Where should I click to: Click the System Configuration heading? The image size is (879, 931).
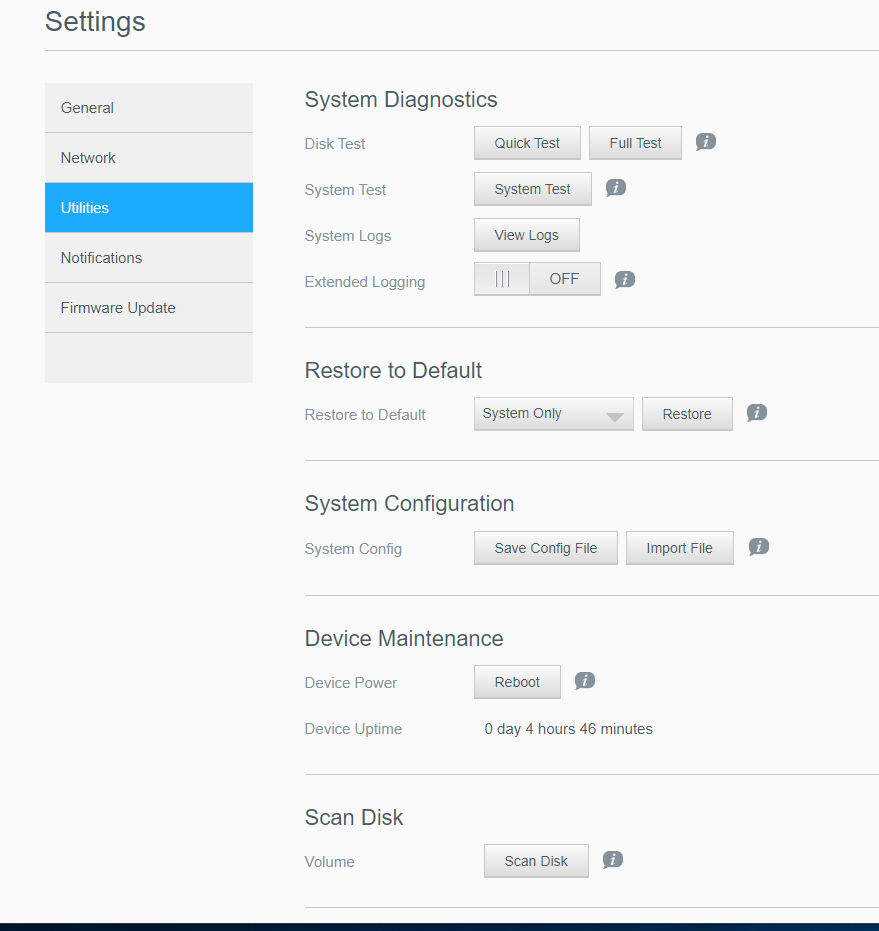pyautogui.click(x=409, y=504)
